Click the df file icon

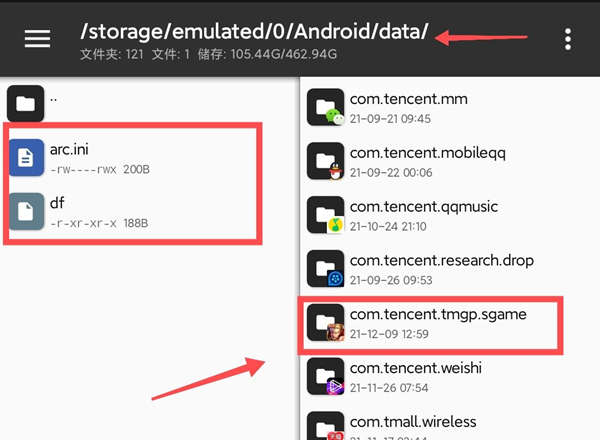click(26, 210)
